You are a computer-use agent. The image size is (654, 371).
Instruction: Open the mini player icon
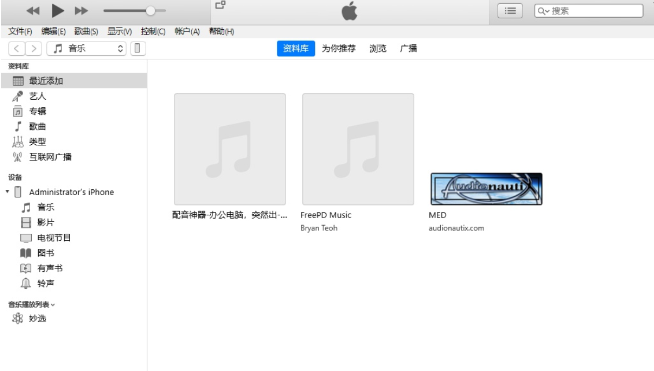click(220, 5)
